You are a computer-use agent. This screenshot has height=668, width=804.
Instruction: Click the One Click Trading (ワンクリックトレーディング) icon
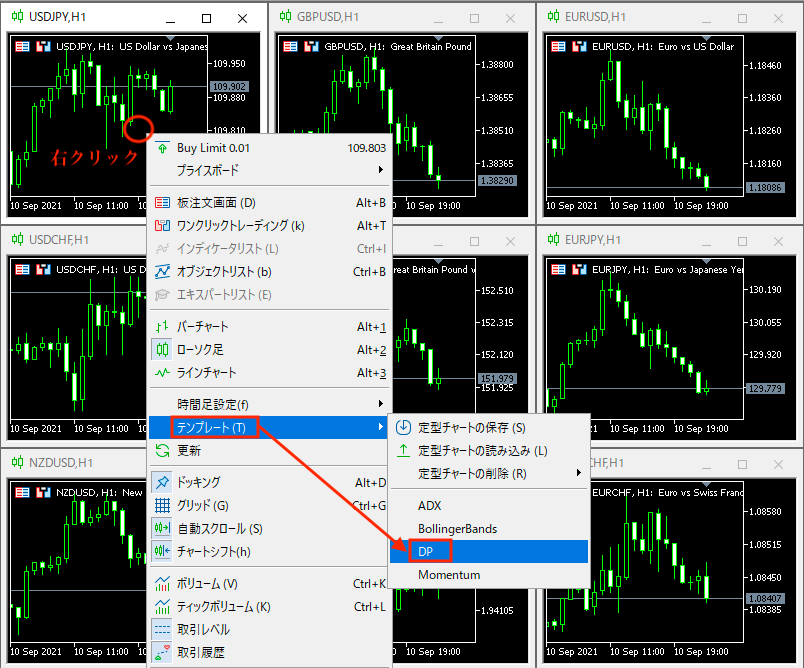162,226
